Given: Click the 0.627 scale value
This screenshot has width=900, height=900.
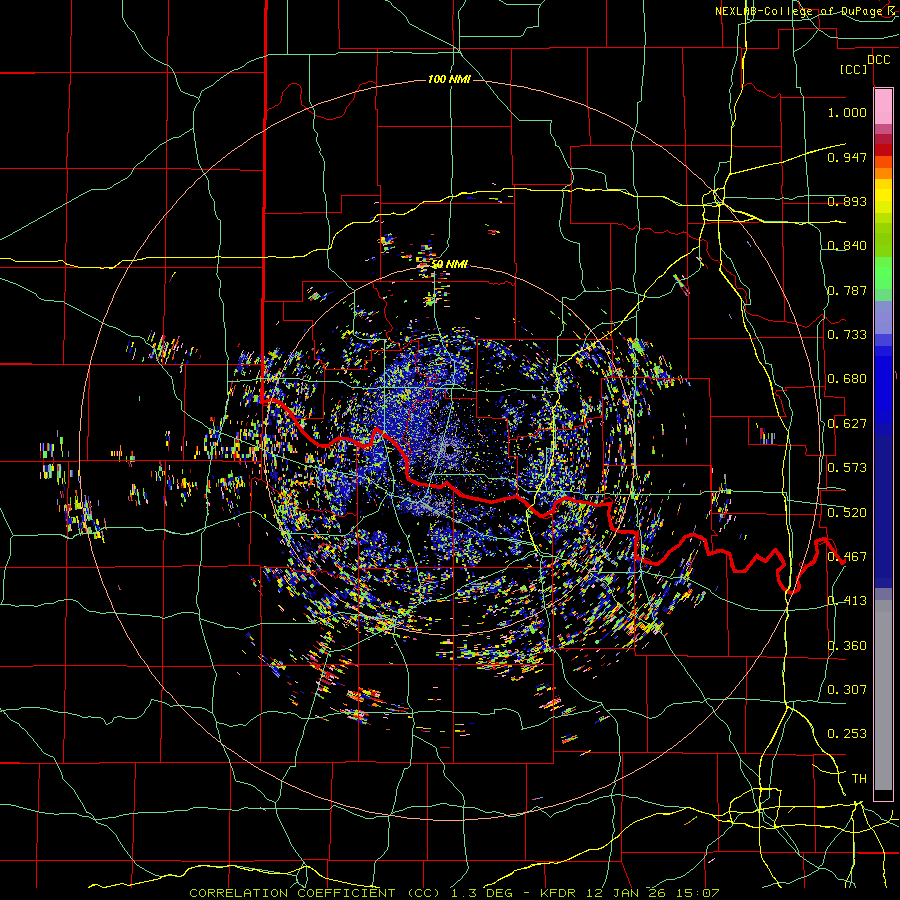Looking at the screenshot, I should click(x=847, y=424).
